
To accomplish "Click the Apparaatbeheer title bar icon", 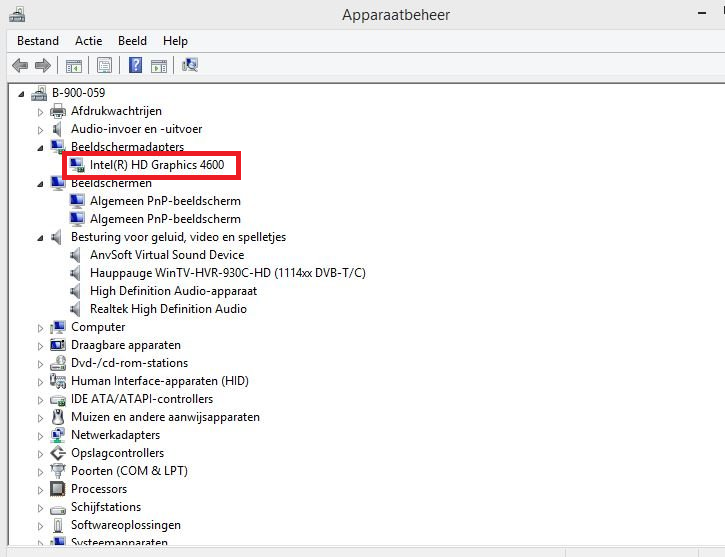I will tap(17, 15).
